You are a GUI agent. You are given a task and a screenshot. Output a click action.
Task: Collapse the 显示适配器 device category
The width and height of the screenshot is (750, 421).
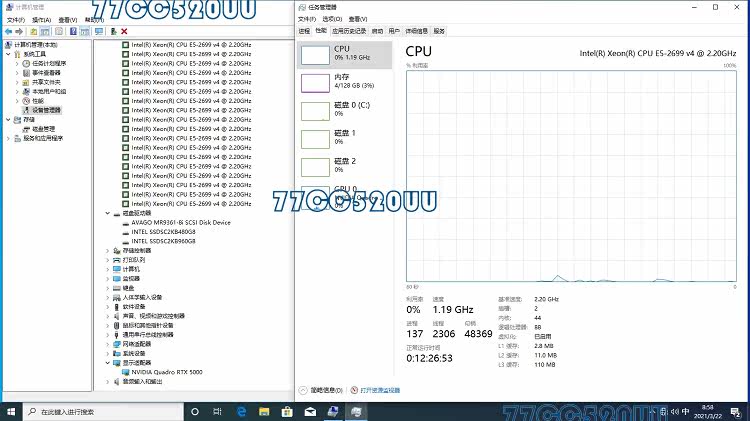108,363
